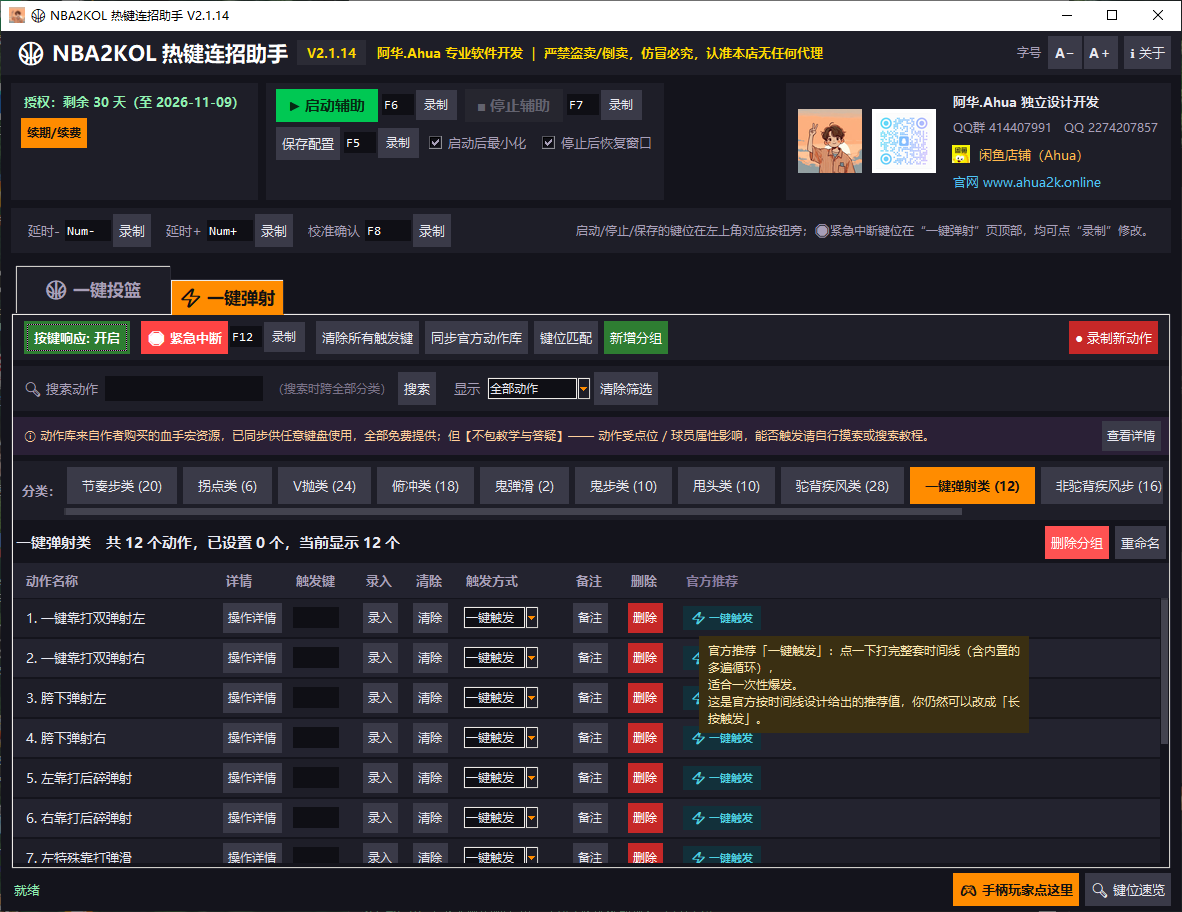Select the 节奏步类 (20) category
The height and width of the screenshot is (912, 1182).
click(x=122, y=486)
